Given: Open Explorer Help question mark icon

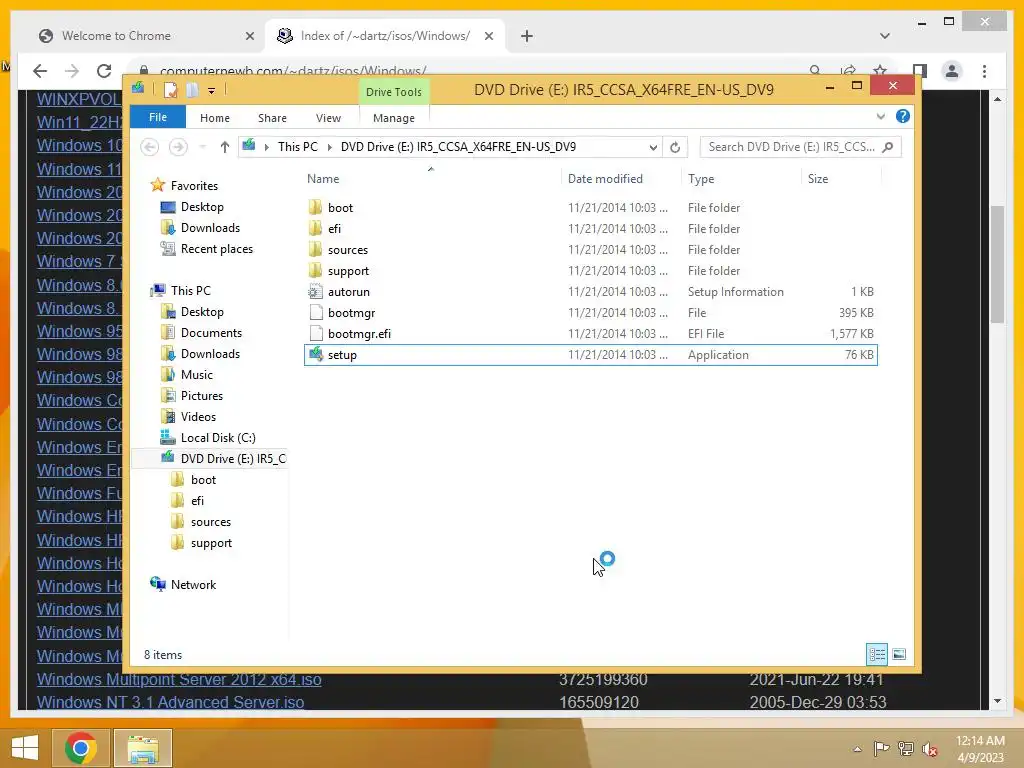Looking at the screenshot, I should 903,116.
